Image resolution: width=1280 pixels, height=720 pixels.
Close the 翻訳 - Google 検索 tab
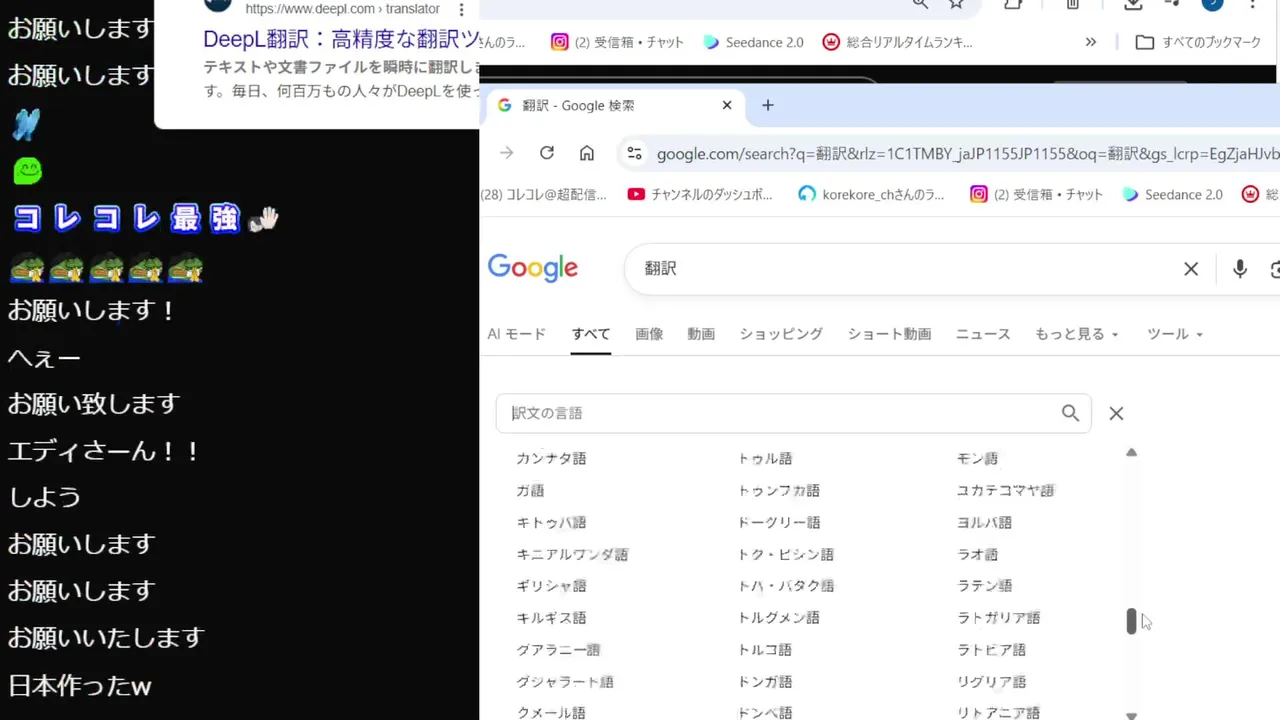point(727,105)
